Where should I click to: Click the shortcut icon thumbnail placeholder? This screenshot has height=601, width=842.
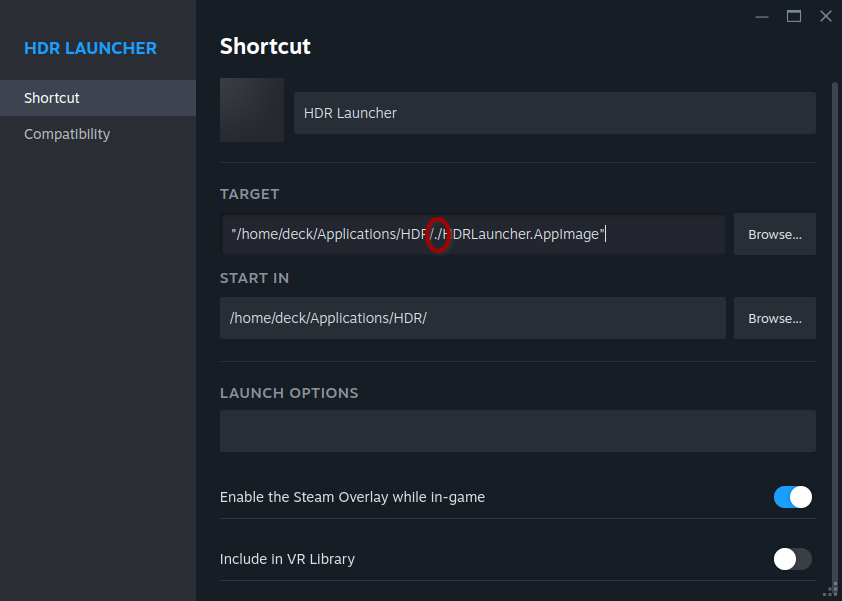click(x=252, y=110)
